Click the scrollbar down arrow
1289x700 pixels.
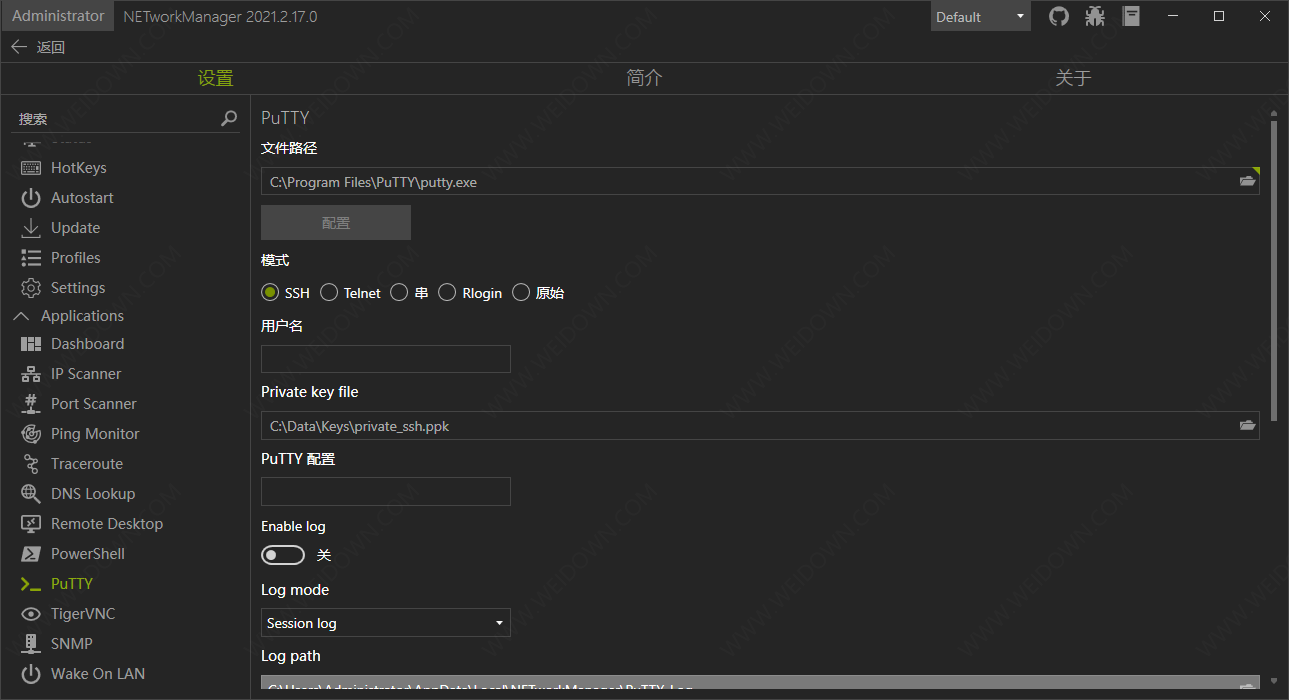(1274, 680)
